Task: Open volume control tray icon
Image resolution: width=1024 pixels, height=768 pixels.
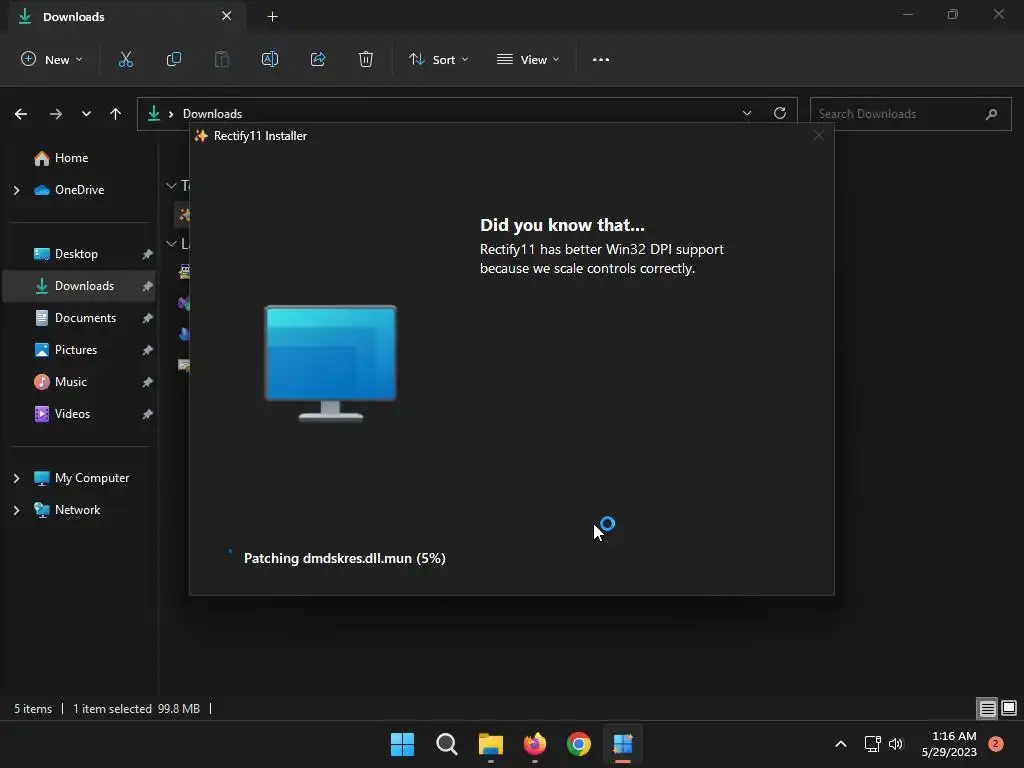Action: 896,744
